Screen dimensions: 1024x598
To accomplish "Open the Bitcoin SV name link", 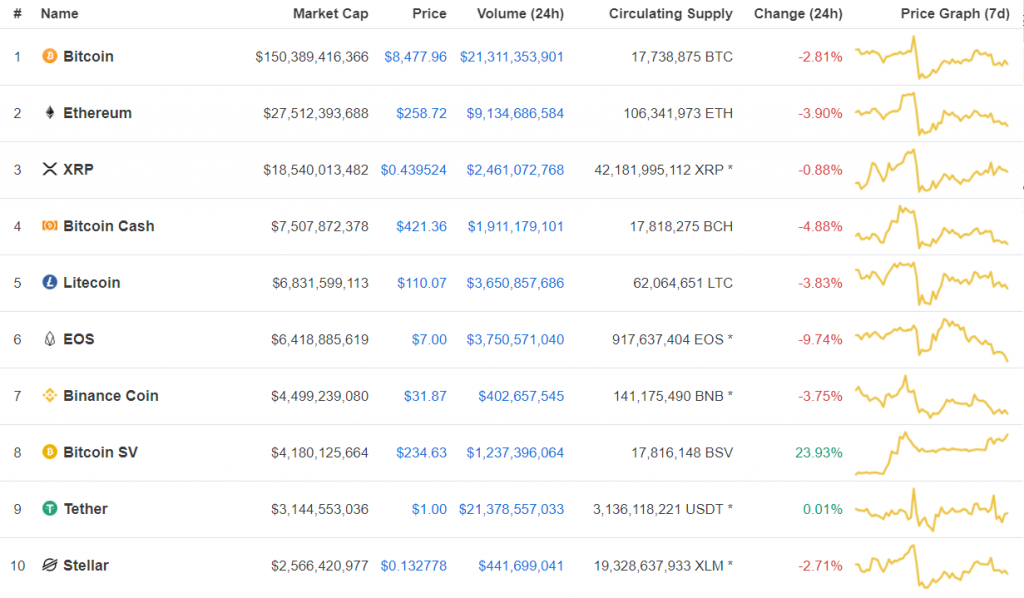I will 100,452.
